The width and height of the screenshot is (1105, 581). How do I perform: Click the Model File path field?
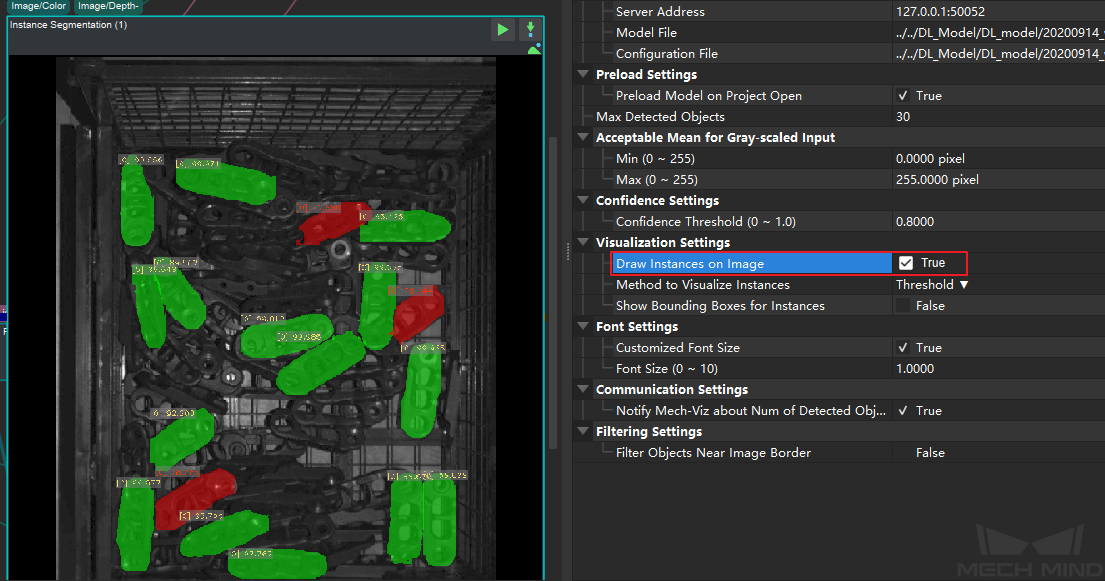pyautogui.click(x=995, y=33)
